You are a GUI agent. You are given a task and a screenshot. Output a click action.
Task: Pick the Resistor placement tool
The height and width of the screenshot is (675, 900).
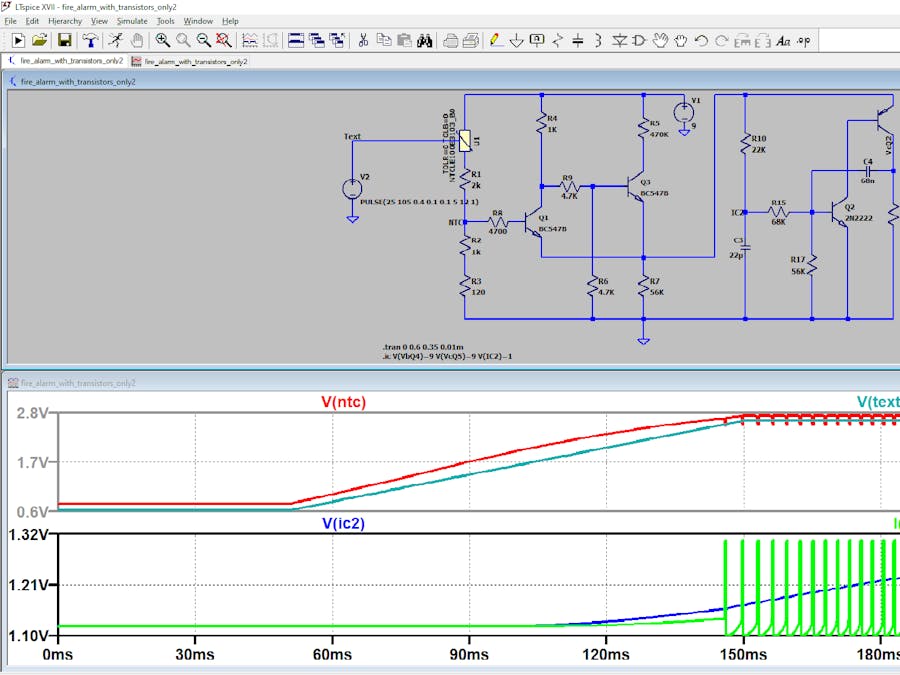tap(557, 40)
